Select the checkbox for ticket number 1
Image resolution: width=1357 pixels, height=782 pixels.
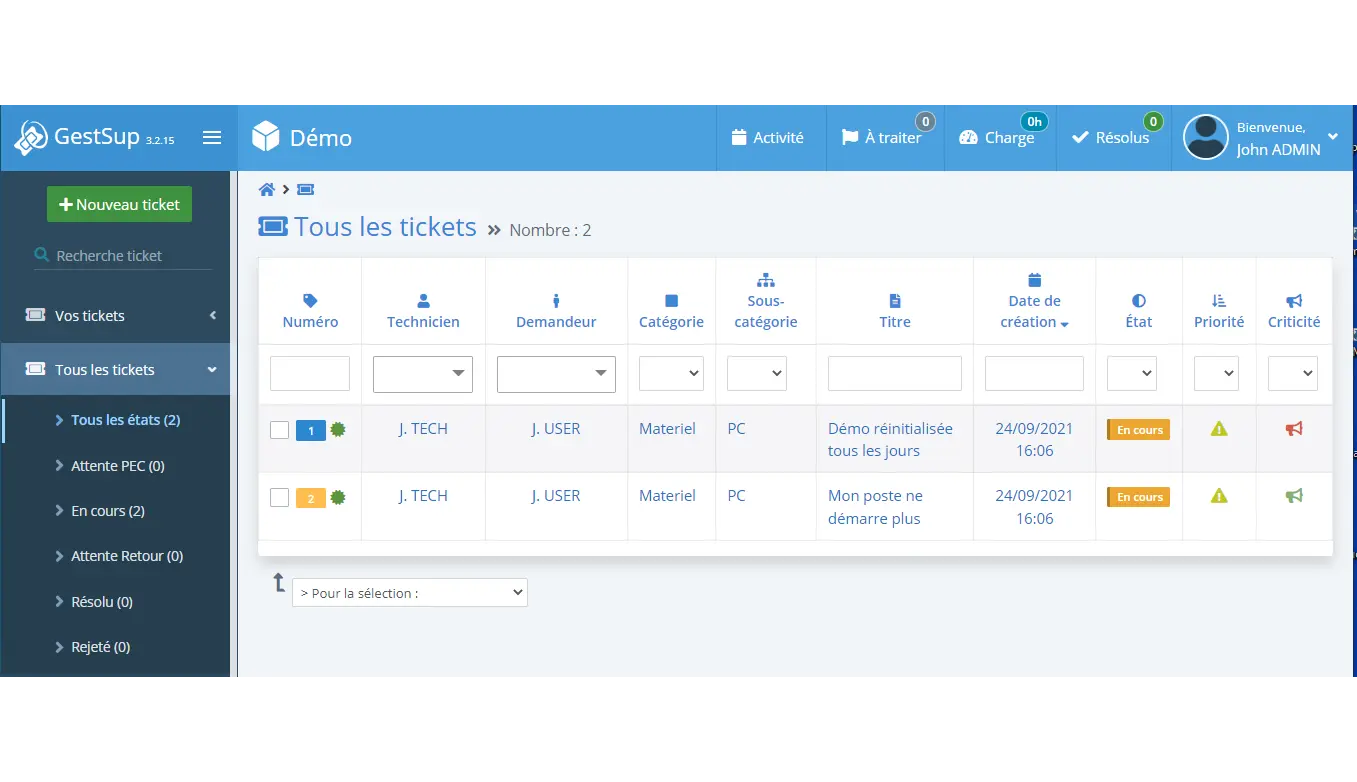[x=279, y=429]
